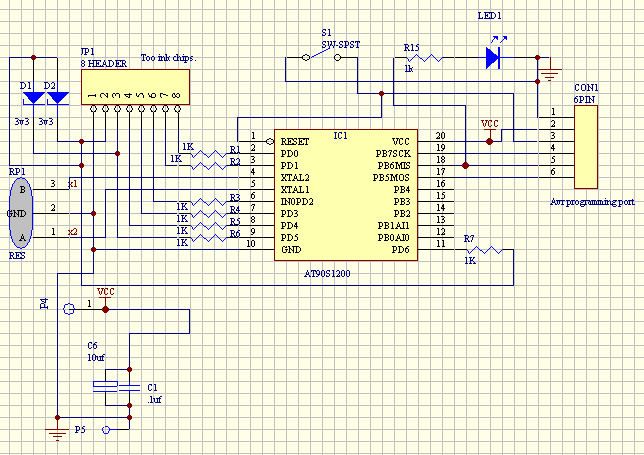Viewport: 644px width, 455px height.
Task: Click the 'Too ink chips.' text label
Action: pos(168,58)
